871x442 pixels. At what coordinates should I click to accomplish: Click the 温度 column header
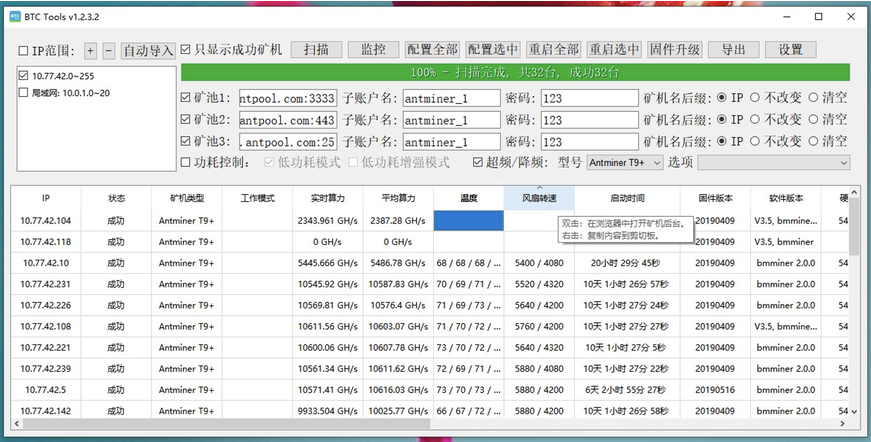tap(469, 198)
